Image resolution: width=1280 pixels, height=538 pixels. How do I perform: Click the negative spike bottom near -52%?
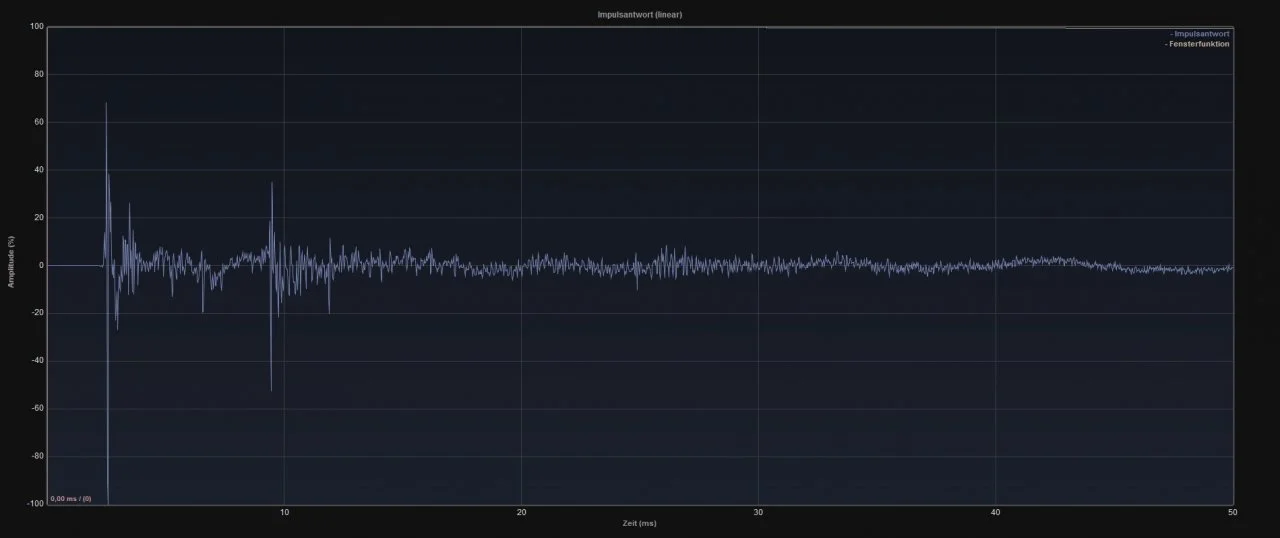point(271,388)
